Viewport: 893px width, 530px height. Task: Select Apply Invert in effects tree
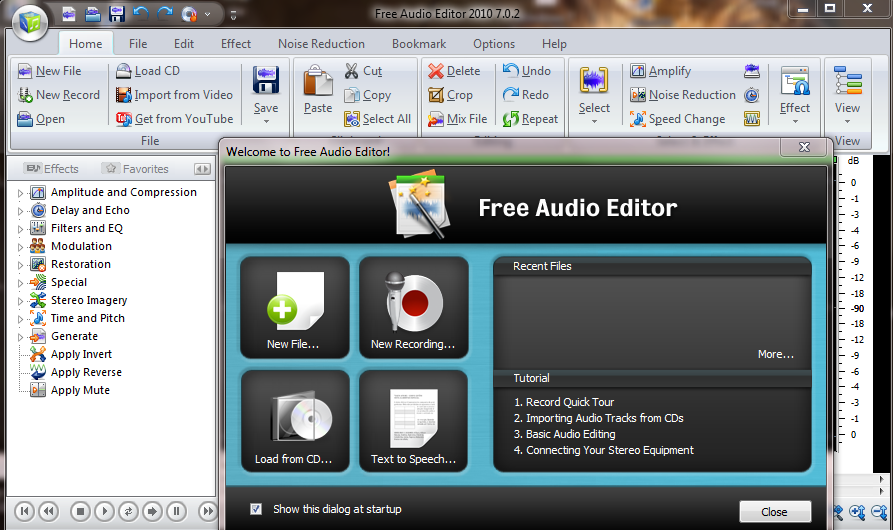(x=81, y=354)
